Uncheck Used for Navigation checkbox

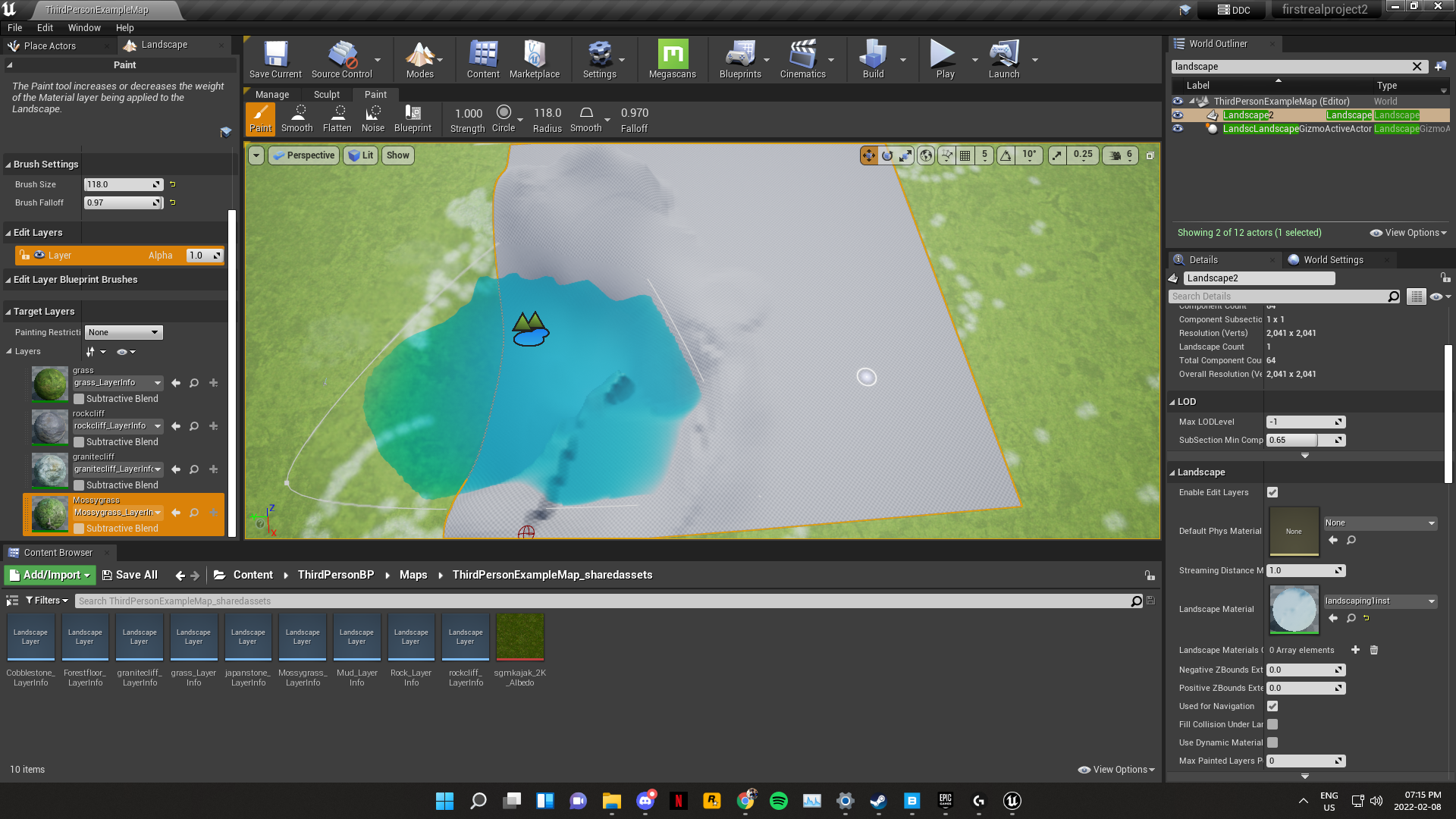pyautogui.click(x=1272, y=706)
